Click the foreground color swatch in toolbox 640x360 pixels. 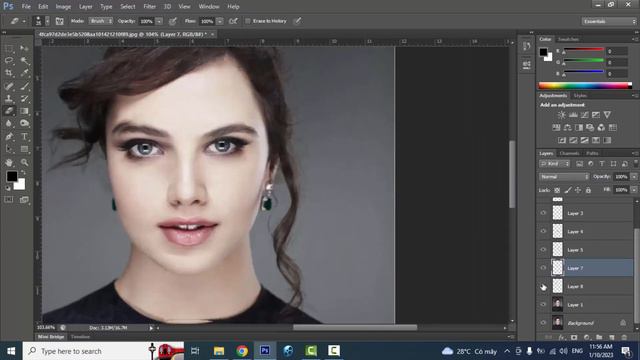click(x=11, y=176)
